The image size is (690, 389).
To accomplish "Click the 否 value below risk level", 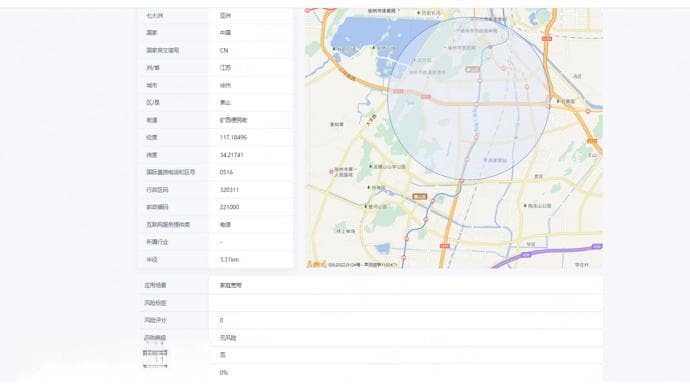I will click(223, 355).
